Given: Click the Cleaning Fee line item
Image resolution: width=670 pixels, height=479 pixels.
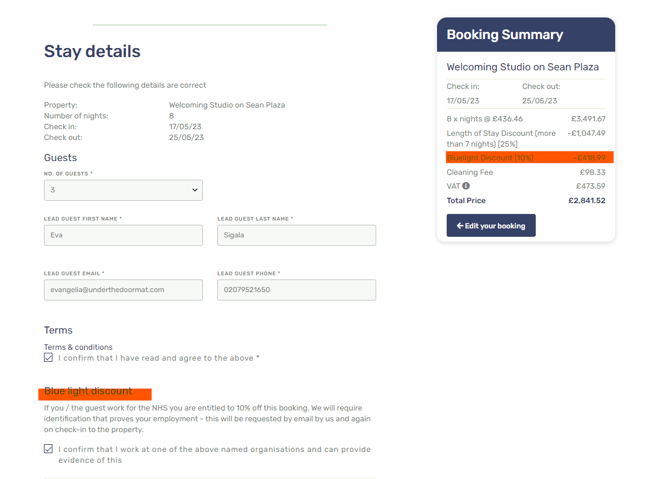Looking at the screenshot, I should point(470,172).
